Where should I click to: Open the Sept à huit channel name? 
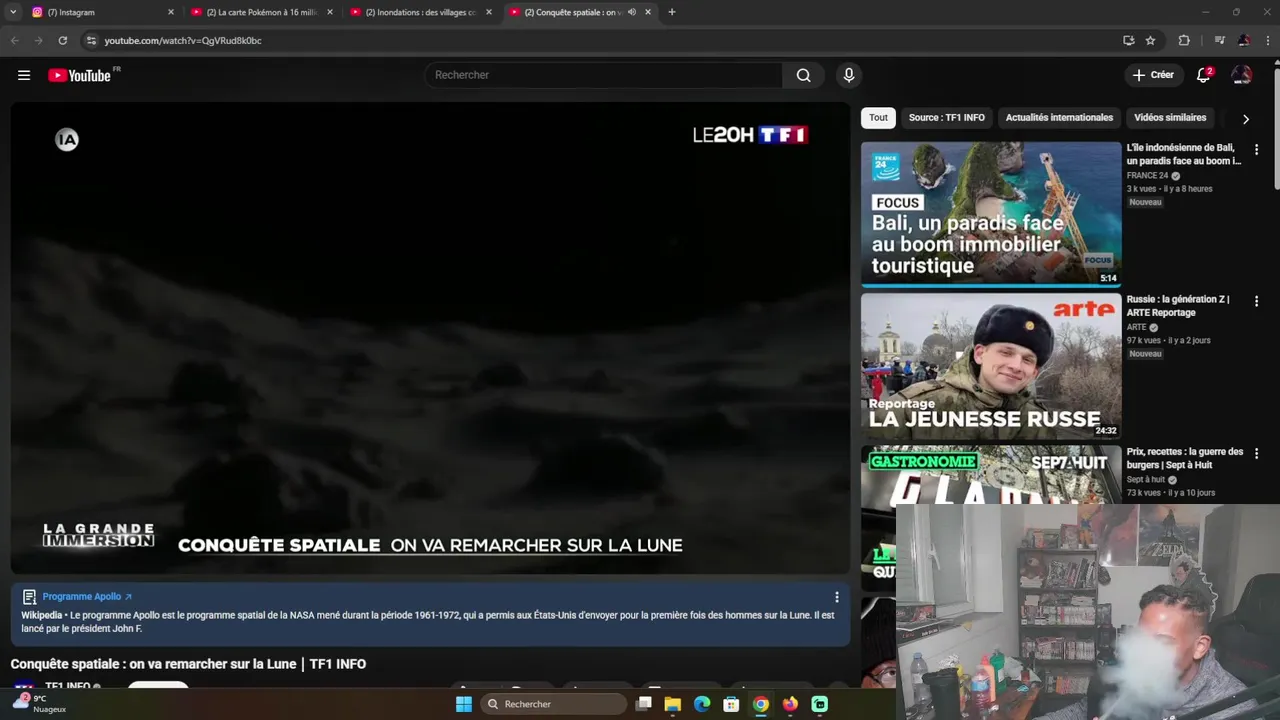click(1145, 480)
